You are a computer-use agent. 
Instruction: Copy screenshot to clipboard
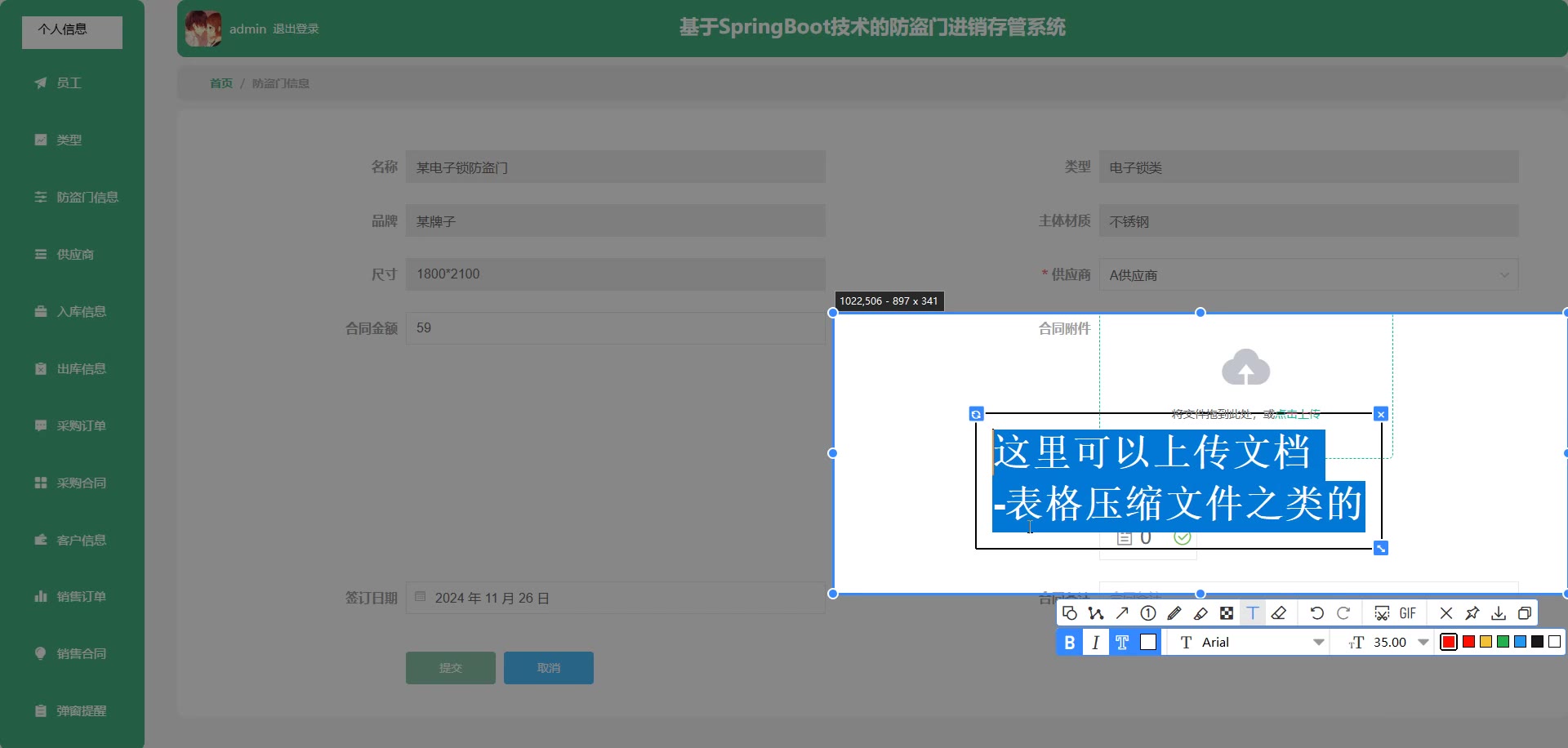(x=1525, y=613)
